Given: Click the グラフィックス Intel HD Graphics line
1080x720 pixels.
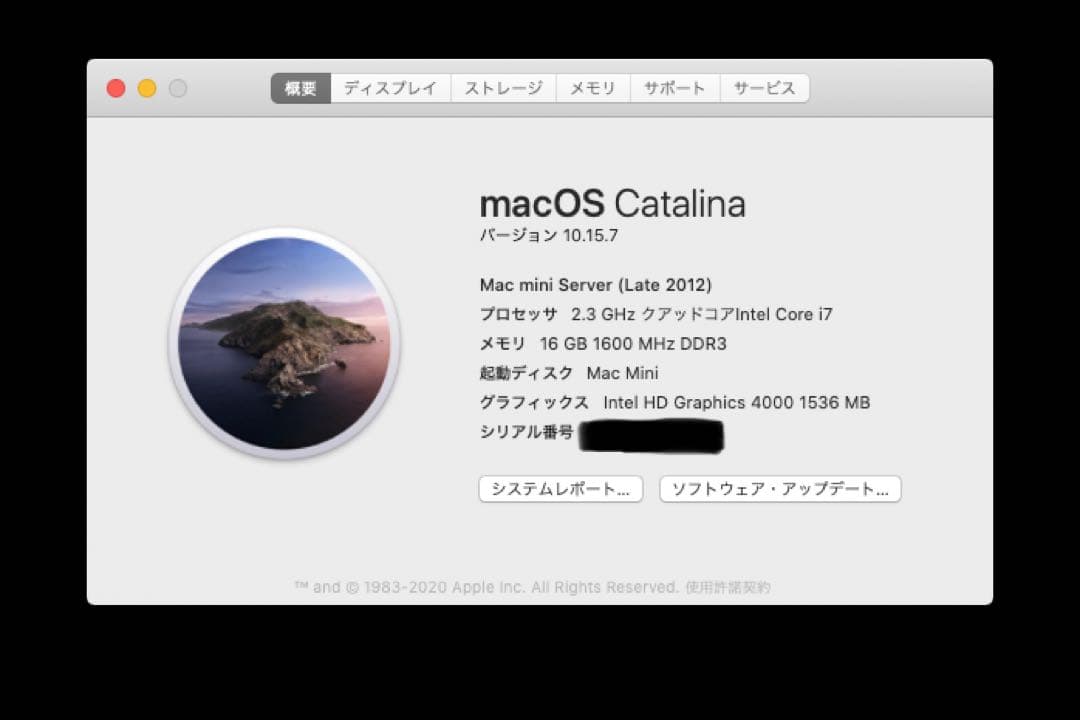Looking at the screenshot, I should click(x=675, y=402).
